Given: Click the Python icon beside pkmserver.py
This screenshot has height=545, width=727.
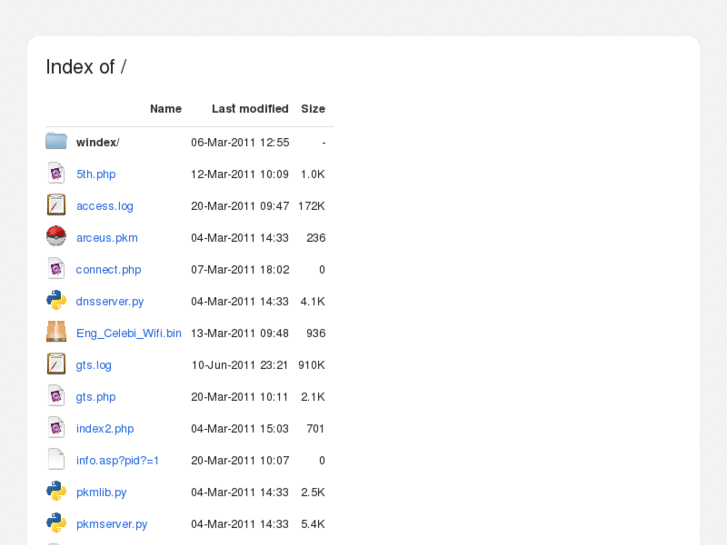Looking at the screenshot, I should [56, 523].
